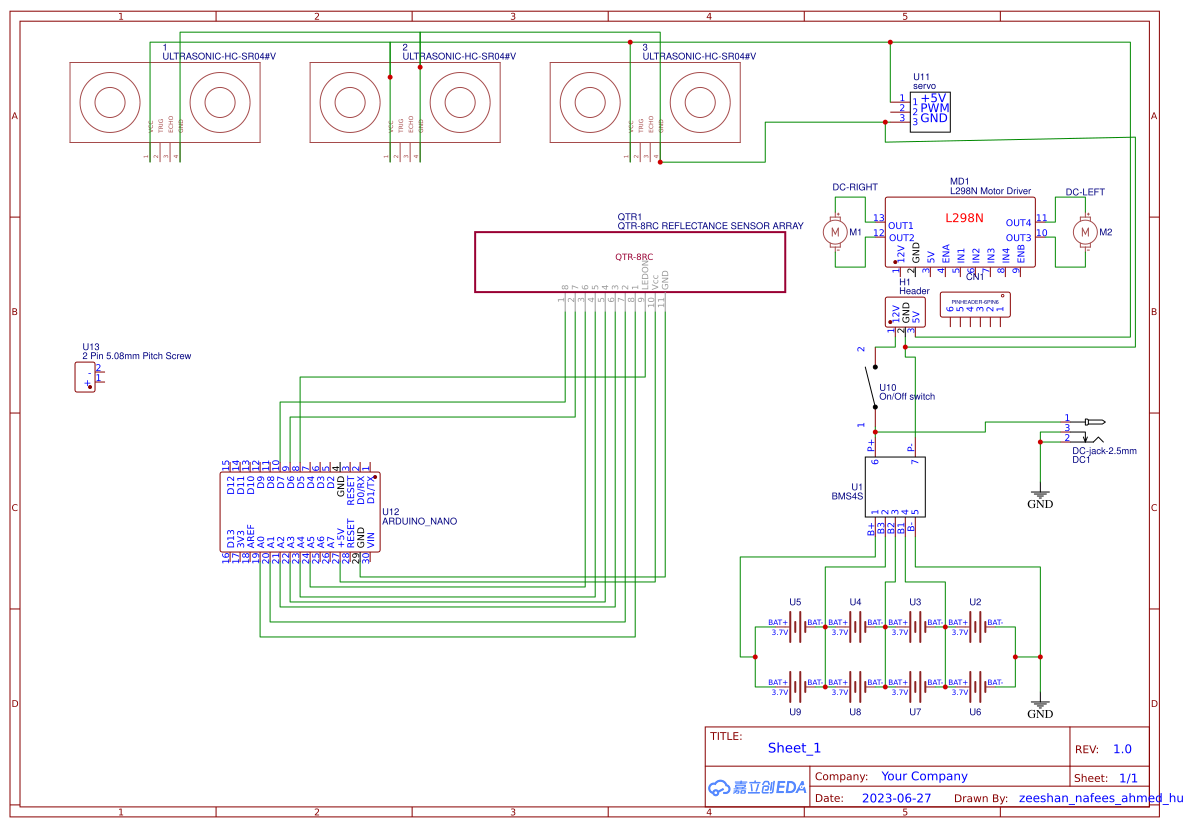Image resolution: width=1197 pixels, height=827 pixels.
Task: Click the "ARDUINO_NANO" label
Action: point(419,522)
